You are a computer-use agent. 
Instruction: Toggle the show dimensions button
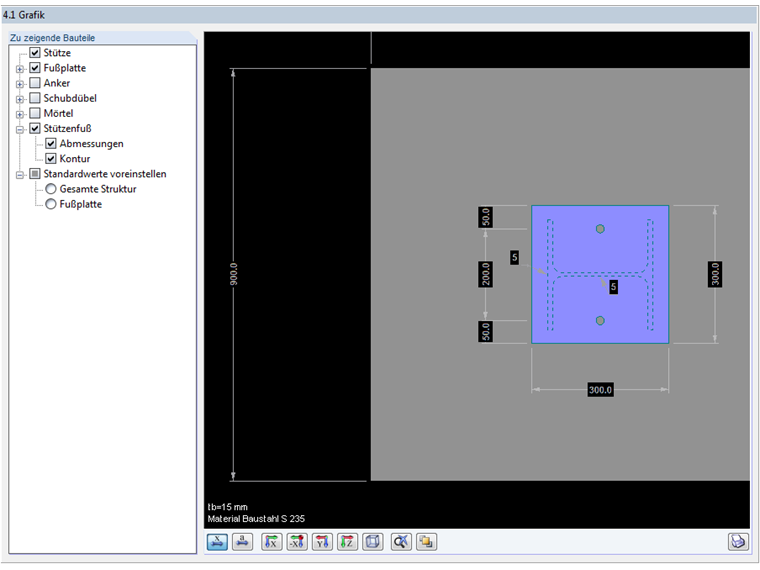(217, 541)
